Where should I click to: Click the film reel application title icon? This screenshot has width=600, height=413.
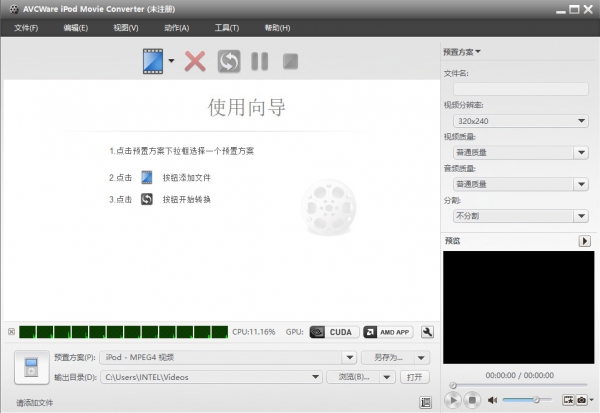(x=14, y=9)
